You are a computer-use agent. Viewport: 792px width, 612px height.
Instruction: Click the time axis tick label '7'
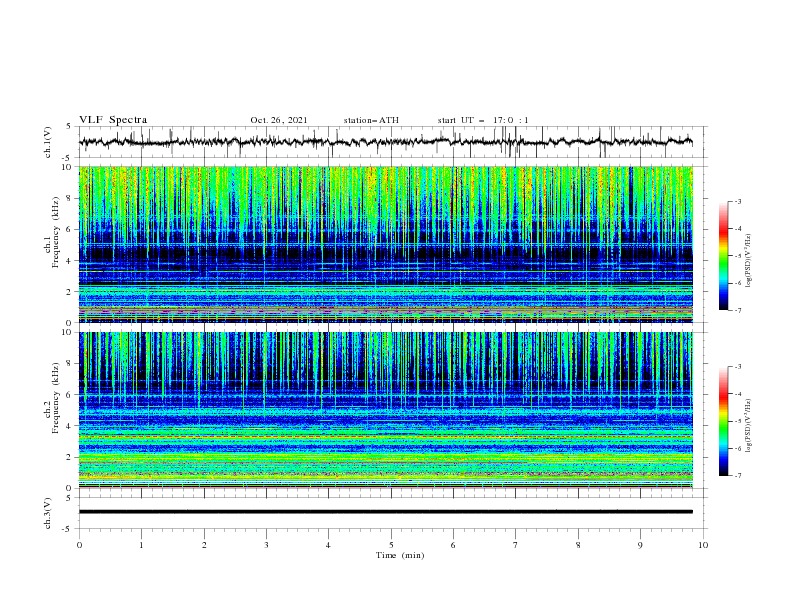[516, 545]
